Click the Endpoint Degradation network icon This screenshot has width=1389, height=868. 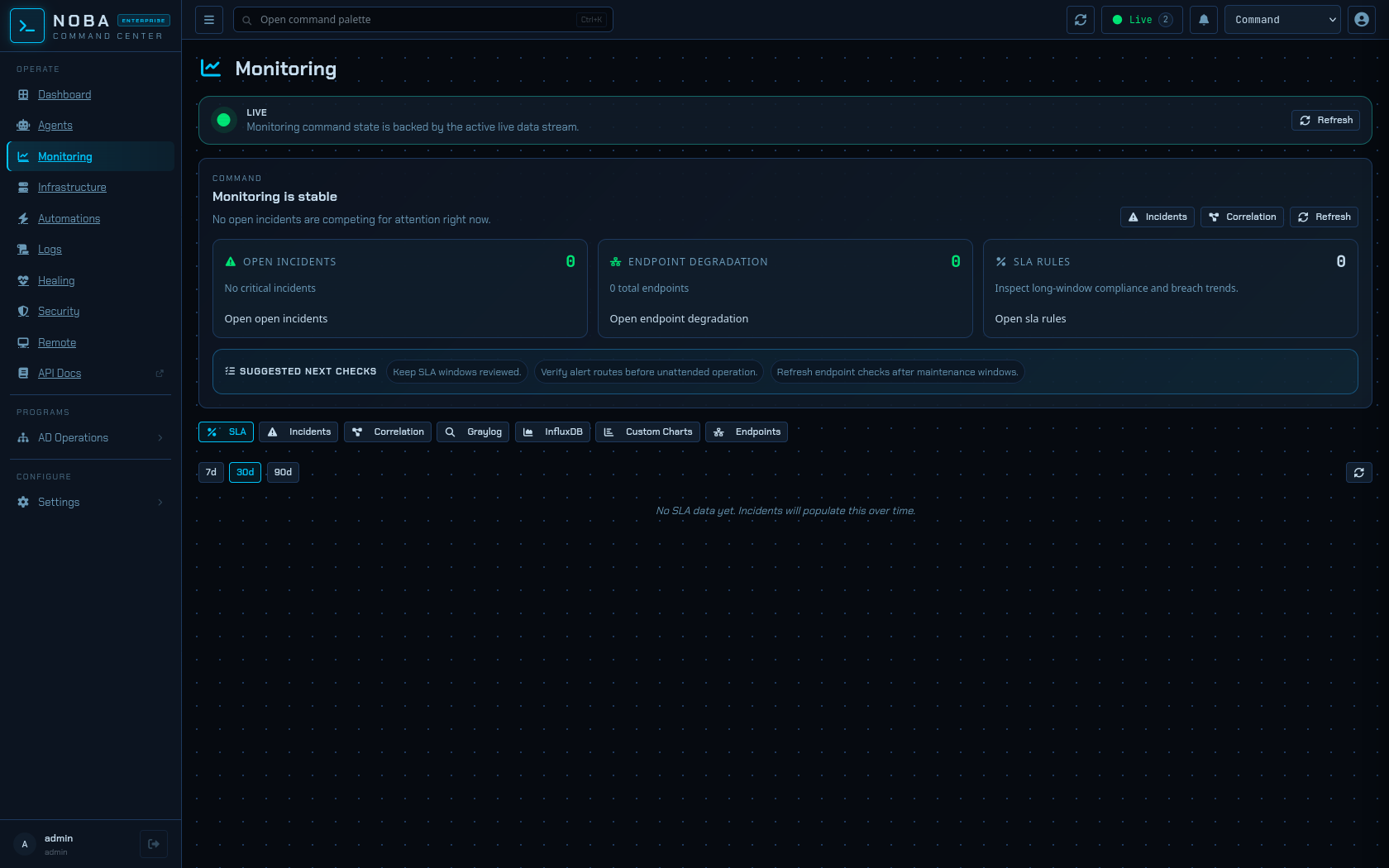[616, 262]
